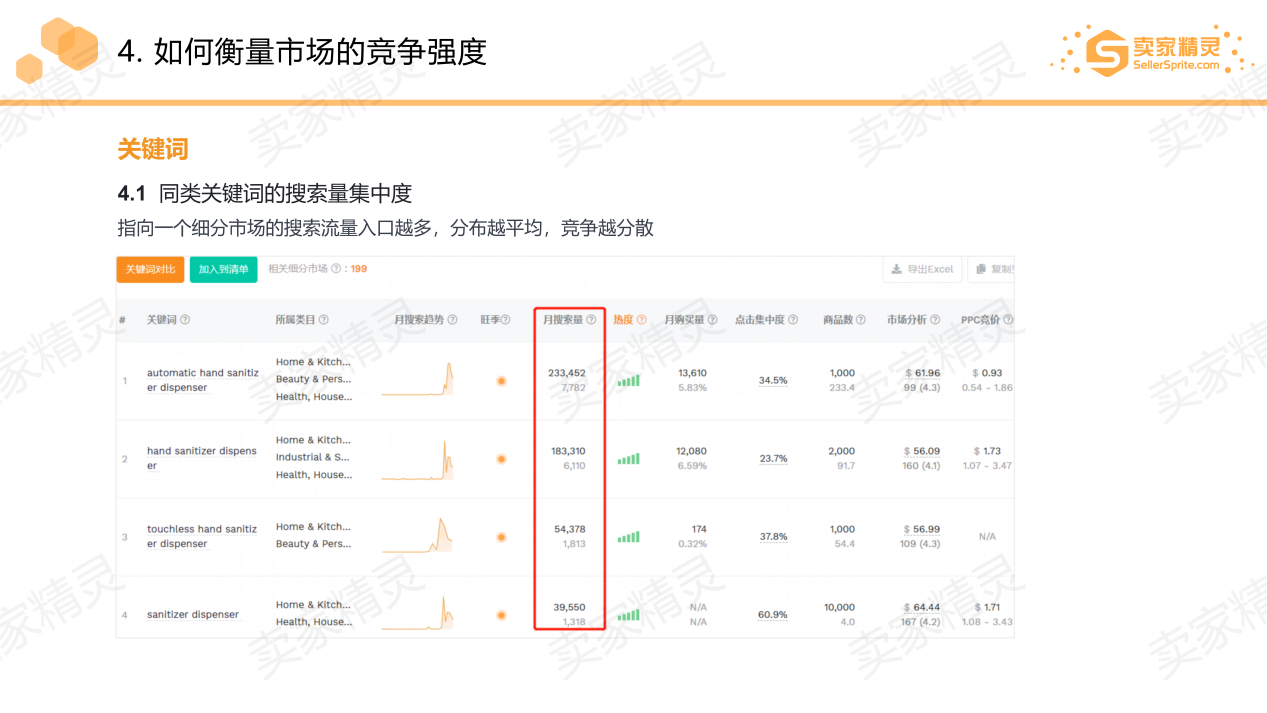
Task: Open help tooltip beside PPC竞价 header
Action: point(1006,318)
